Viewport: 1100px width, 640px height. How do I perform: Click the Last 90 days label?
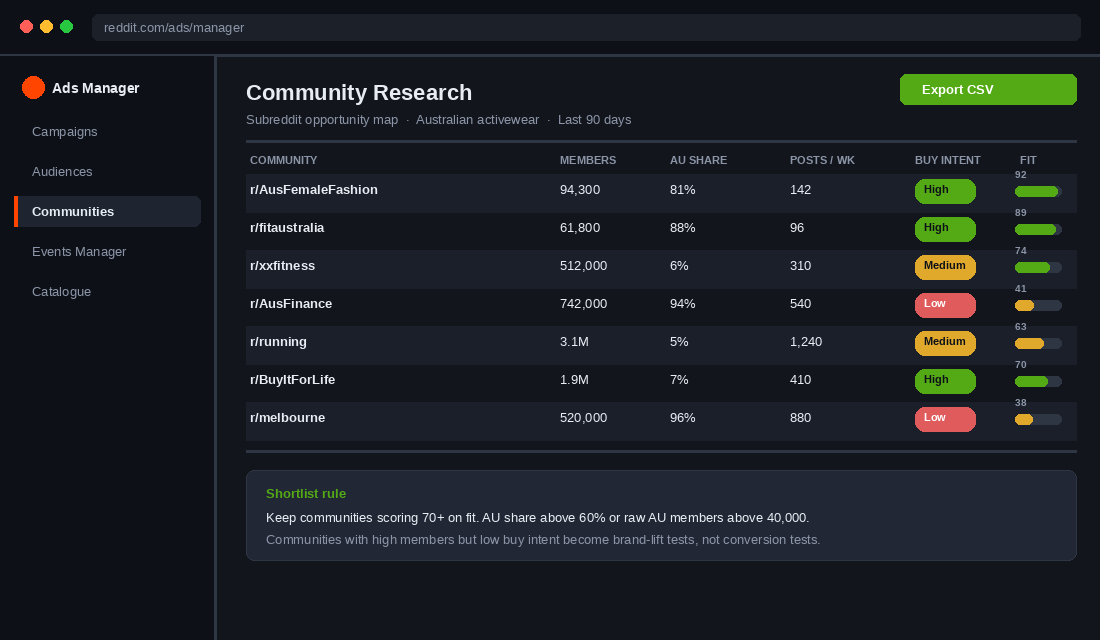594,120
